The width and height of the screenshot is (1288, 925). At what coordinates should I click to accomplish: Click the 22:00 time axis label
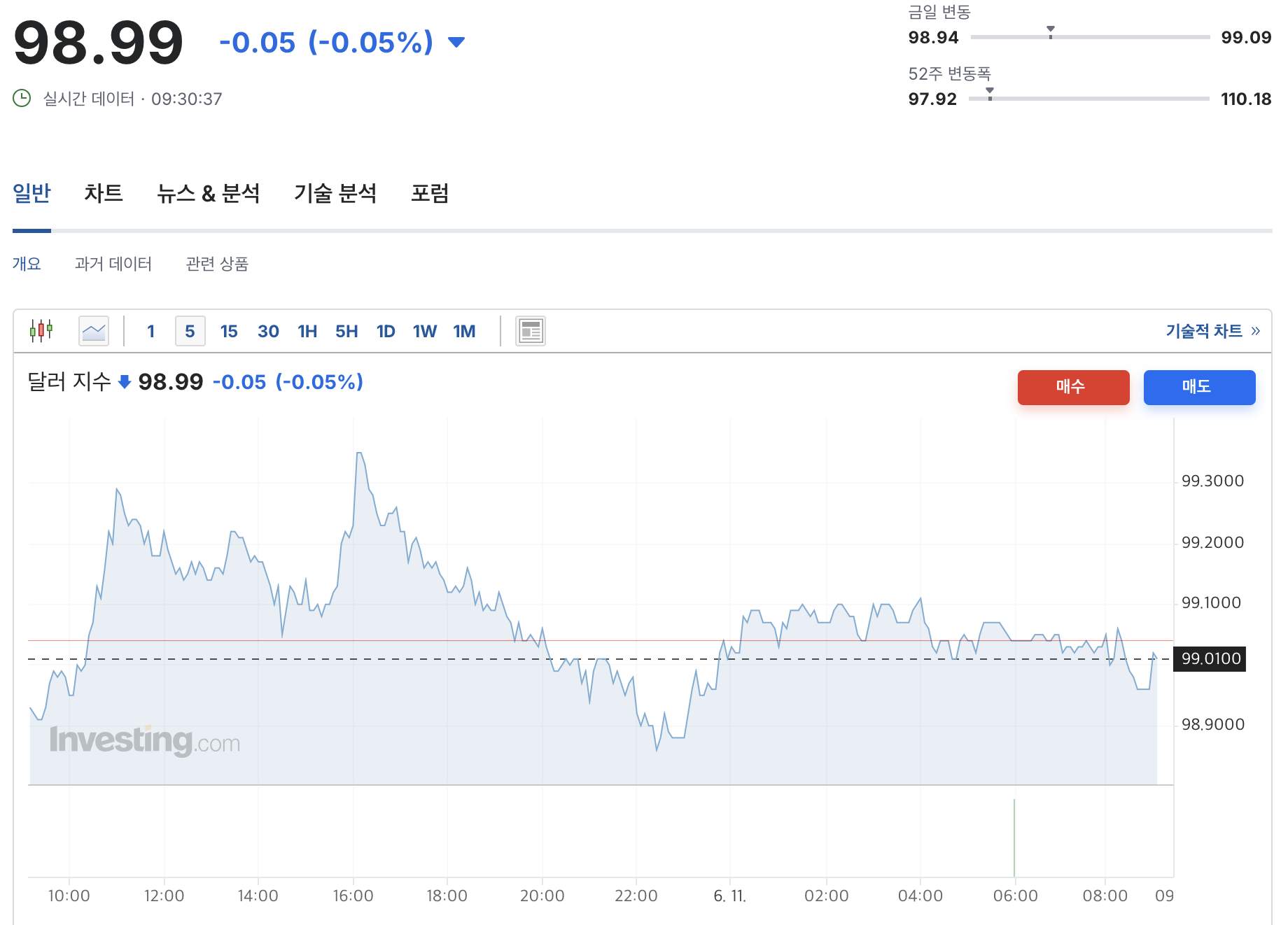pyautogui.click(x=636, y=896)
